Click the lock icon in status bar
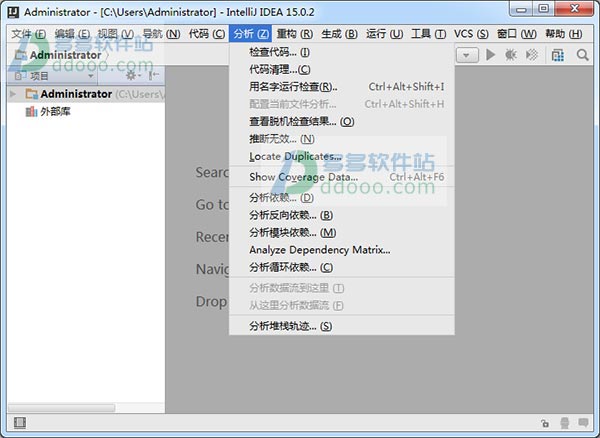 coord(545,423)
